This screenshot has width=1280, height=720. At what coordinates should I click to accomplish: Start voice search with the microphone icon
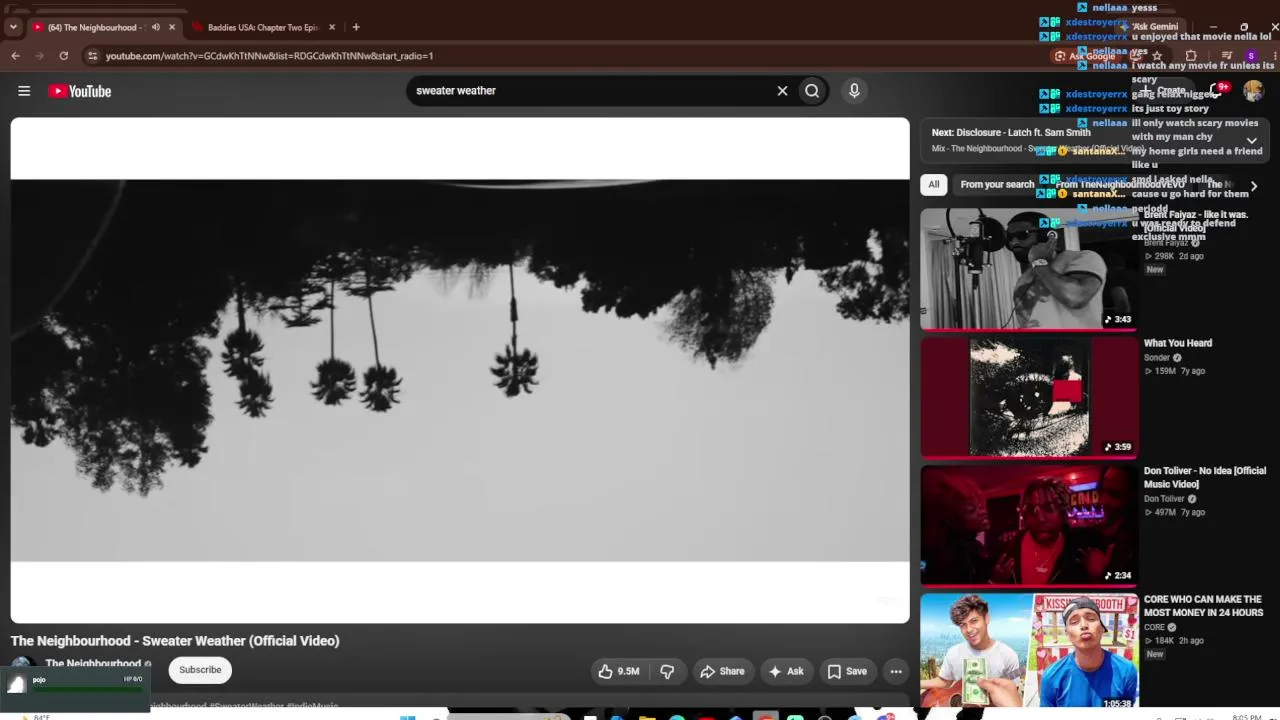854,91
